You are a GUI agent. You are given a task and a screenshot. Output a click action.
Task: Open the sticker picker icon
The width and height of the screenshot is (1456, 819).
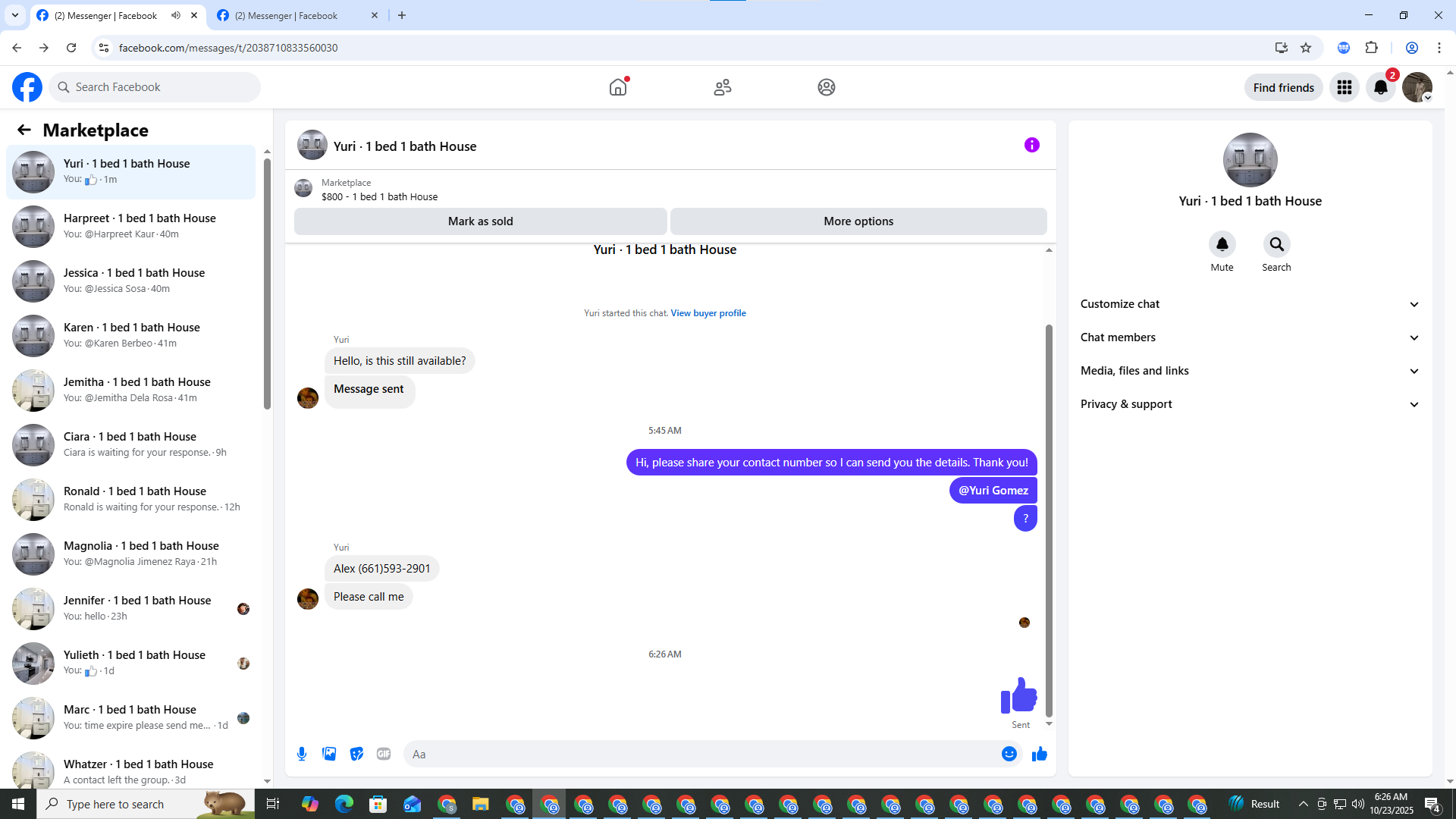[x=356, y=754]
